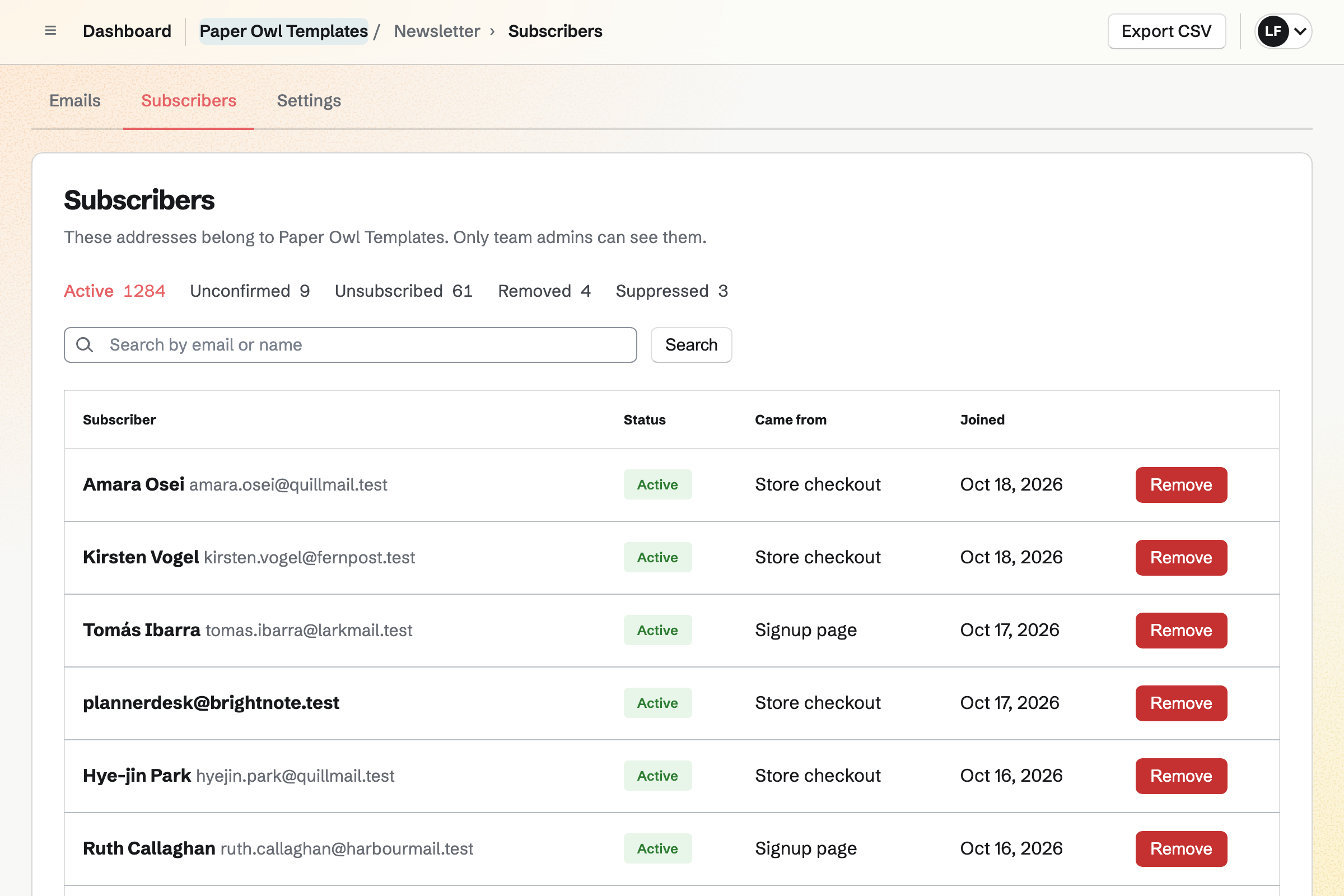The image size is (1344, 896).
Task: Show Unsubscribed 61 subscribers
Action: [403, 291]
